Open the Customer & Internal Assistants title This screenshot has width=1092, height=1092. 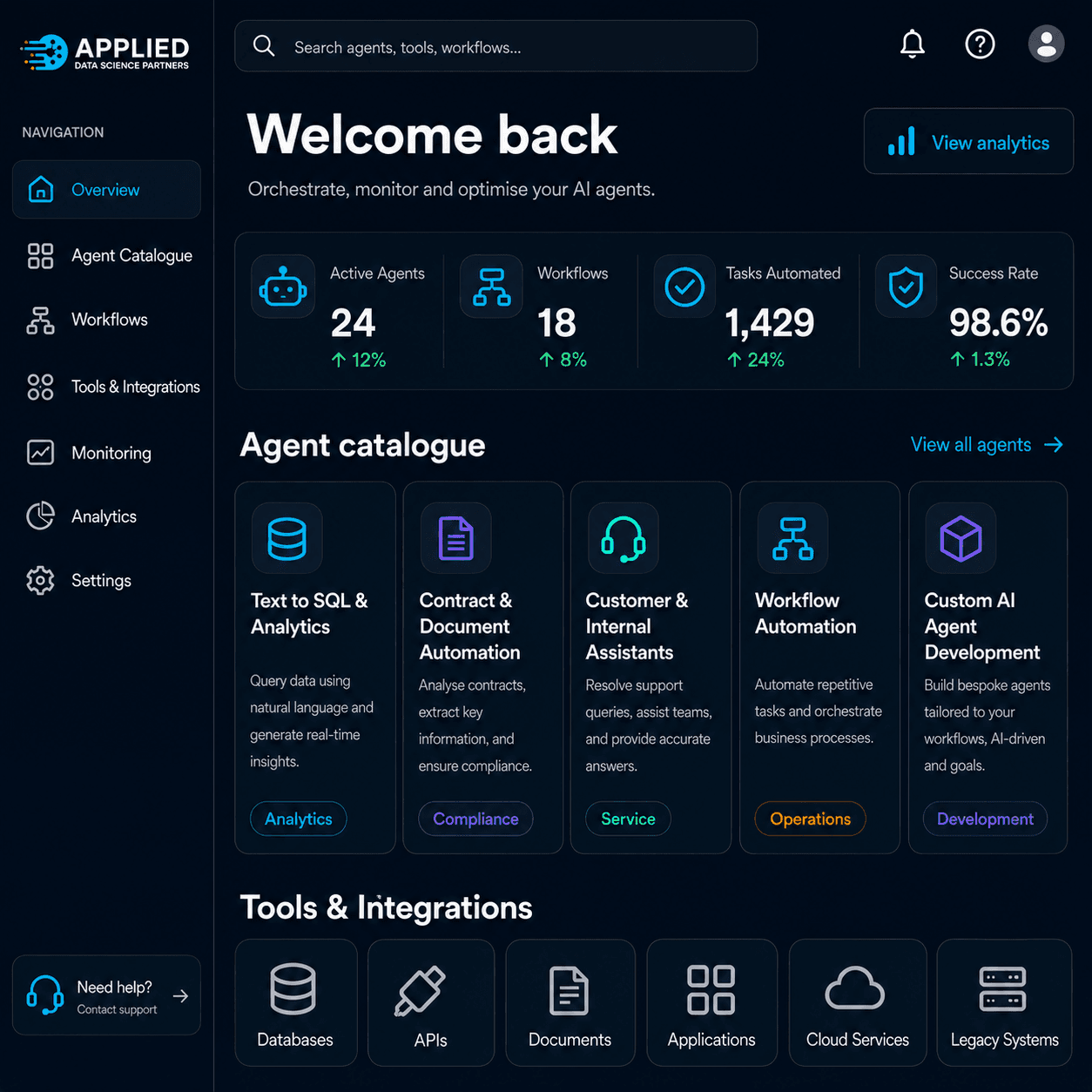[x=637, y=626]
